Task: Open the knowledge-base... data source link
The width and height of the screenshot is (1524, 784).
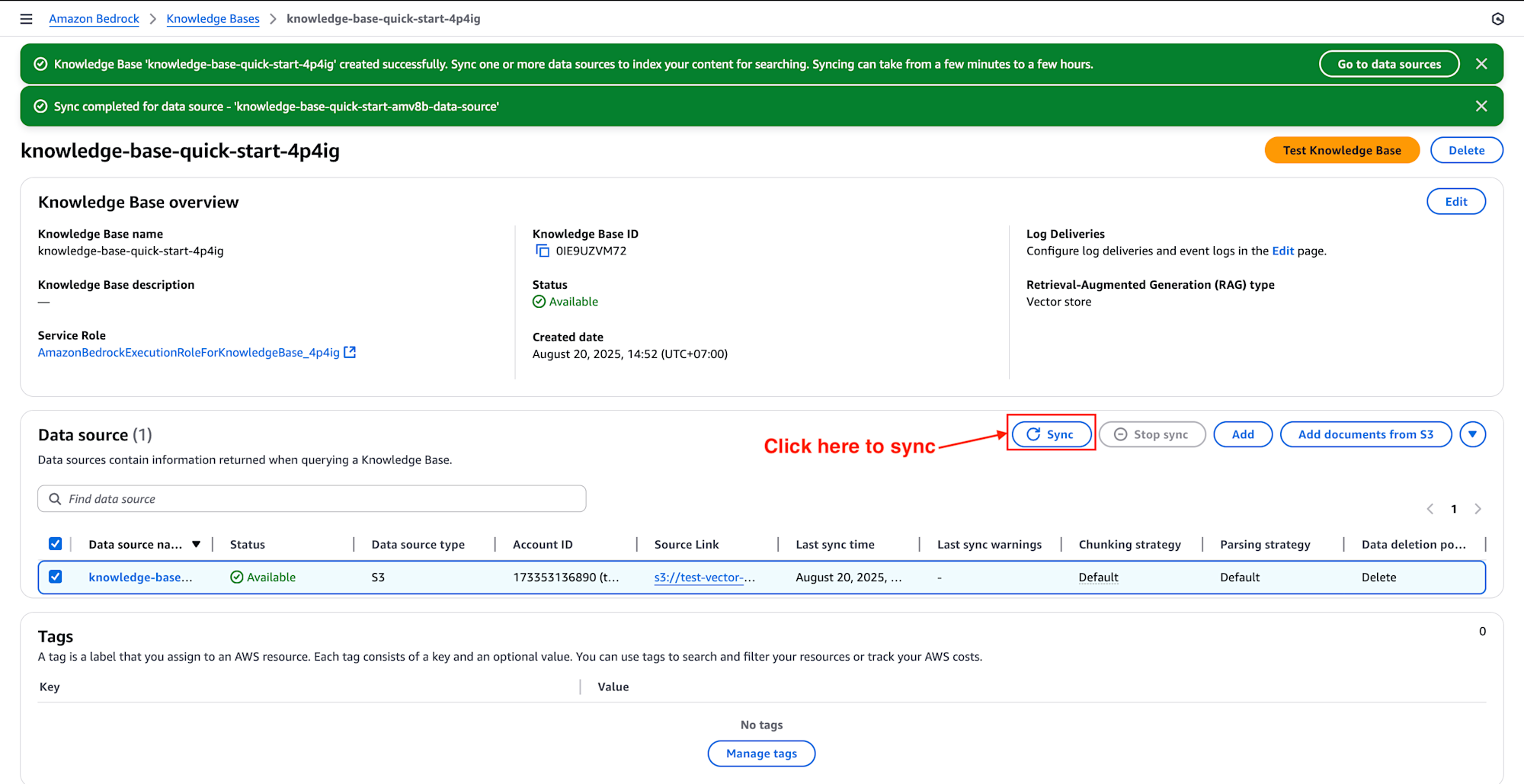Action: [x=140, y=578]
